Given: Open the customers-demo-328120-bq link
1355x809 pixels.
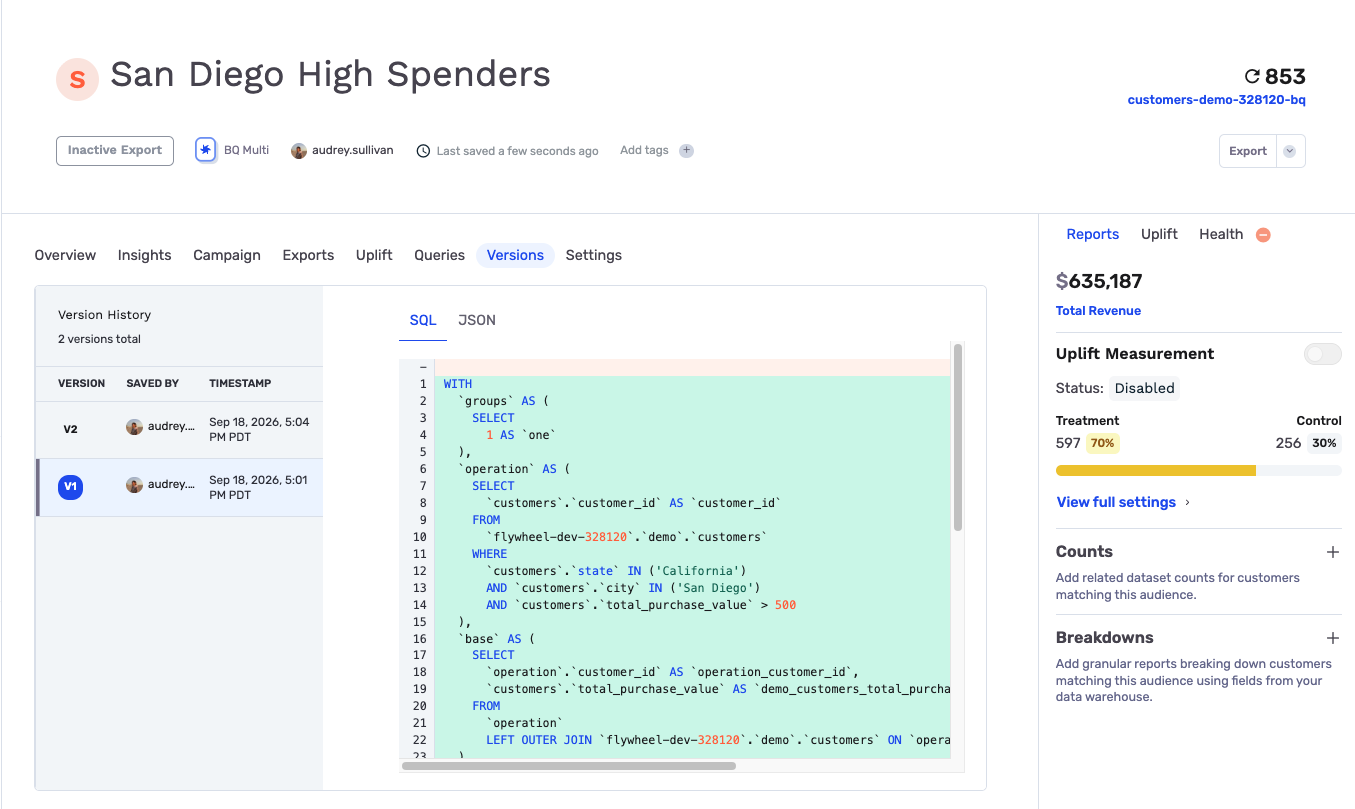Looking at the screenshot, I should click(1216, 100).
